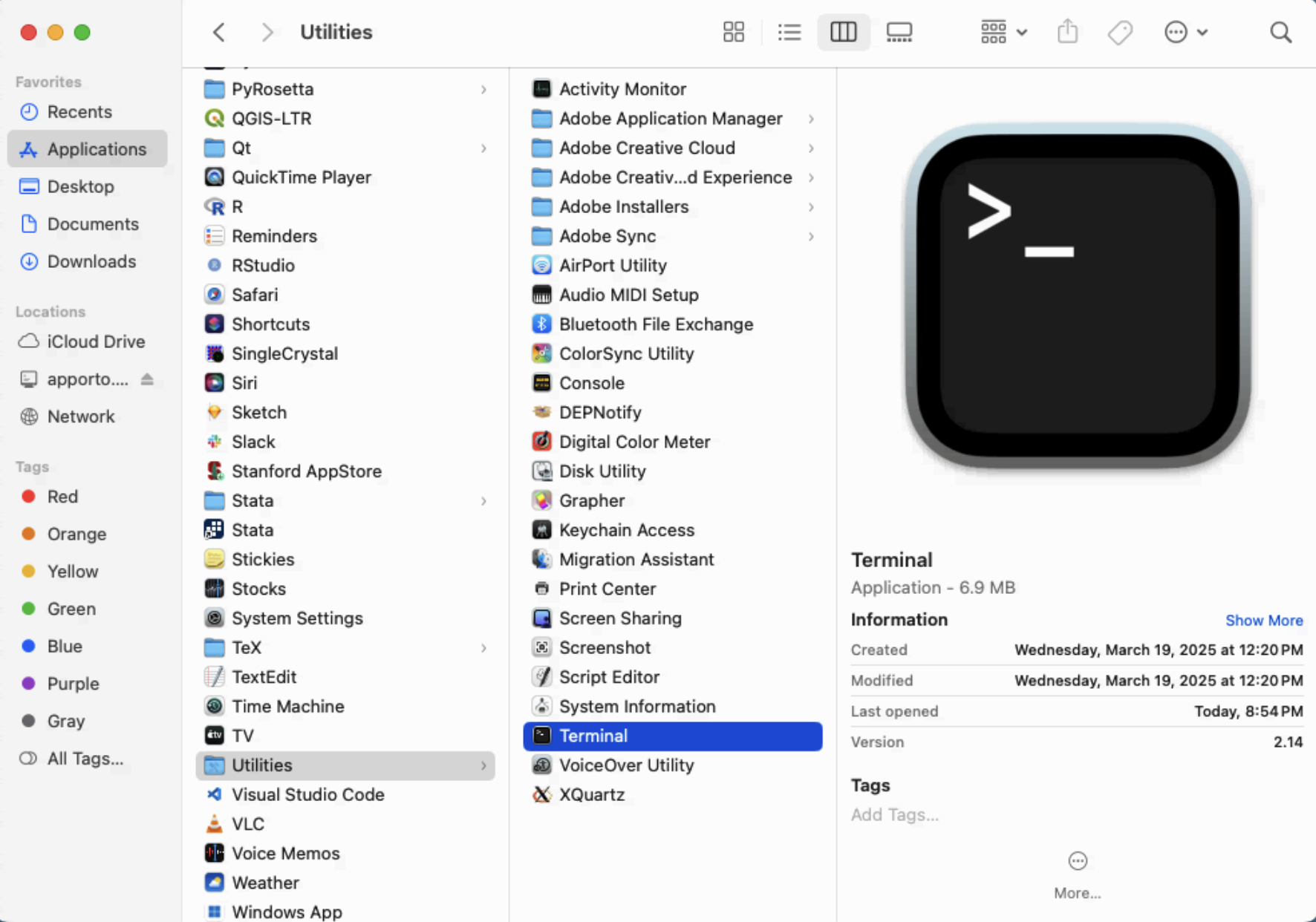Switch to icon grid view
Screen dimensions: 1316x922
point(733,32)
